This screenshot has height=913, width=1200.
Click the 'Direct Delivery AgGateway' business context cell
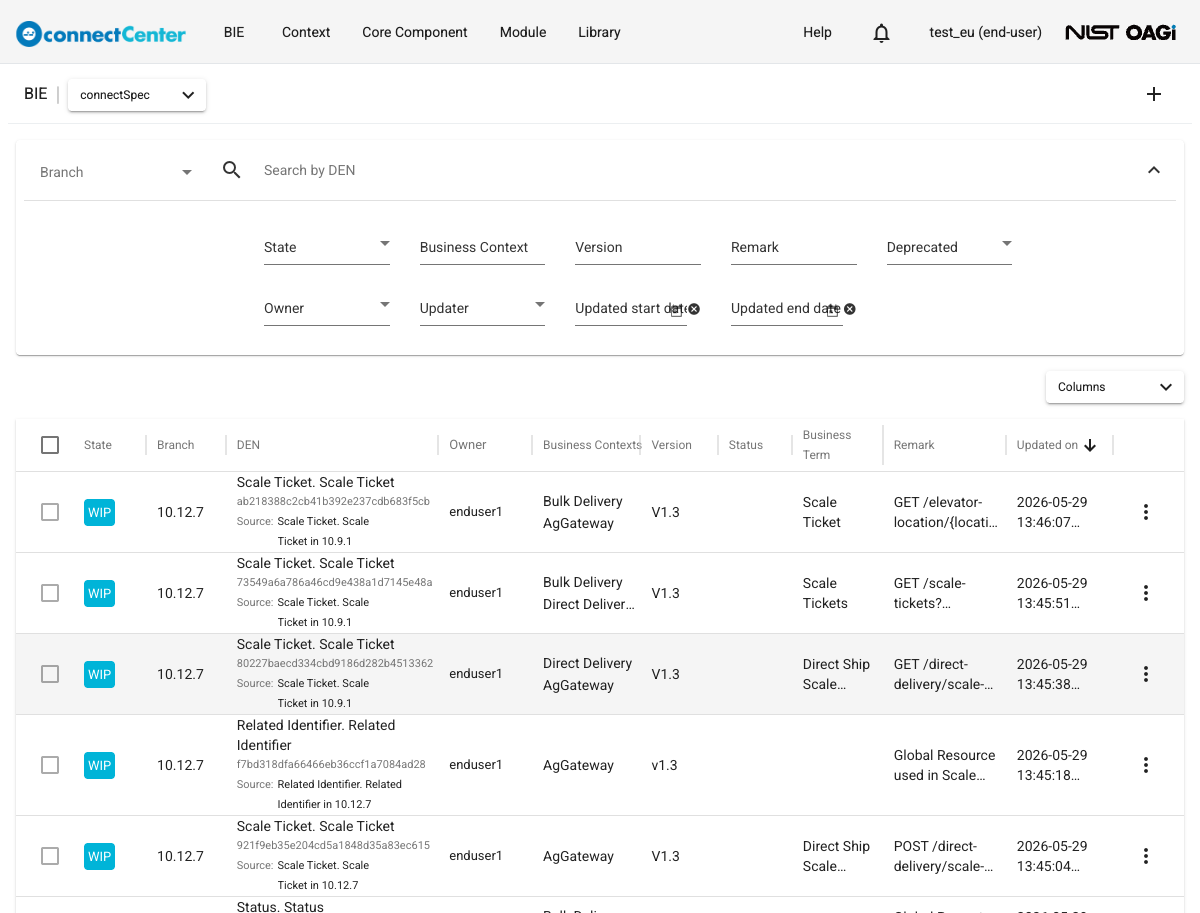click(588, 674)
